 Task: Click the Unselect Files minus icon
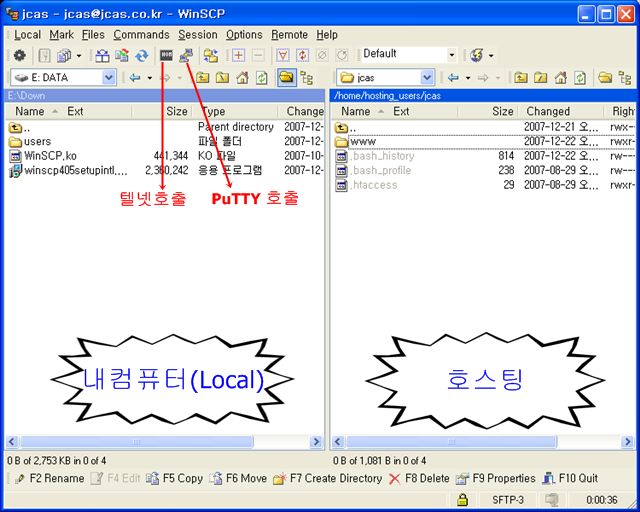click(x=258, y=55)
